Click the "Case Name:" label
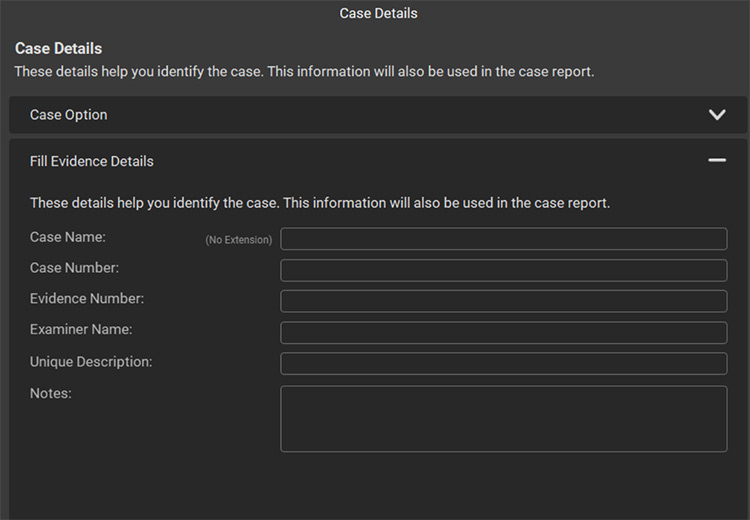Viewport: 750px width, 520px height. 67,237
